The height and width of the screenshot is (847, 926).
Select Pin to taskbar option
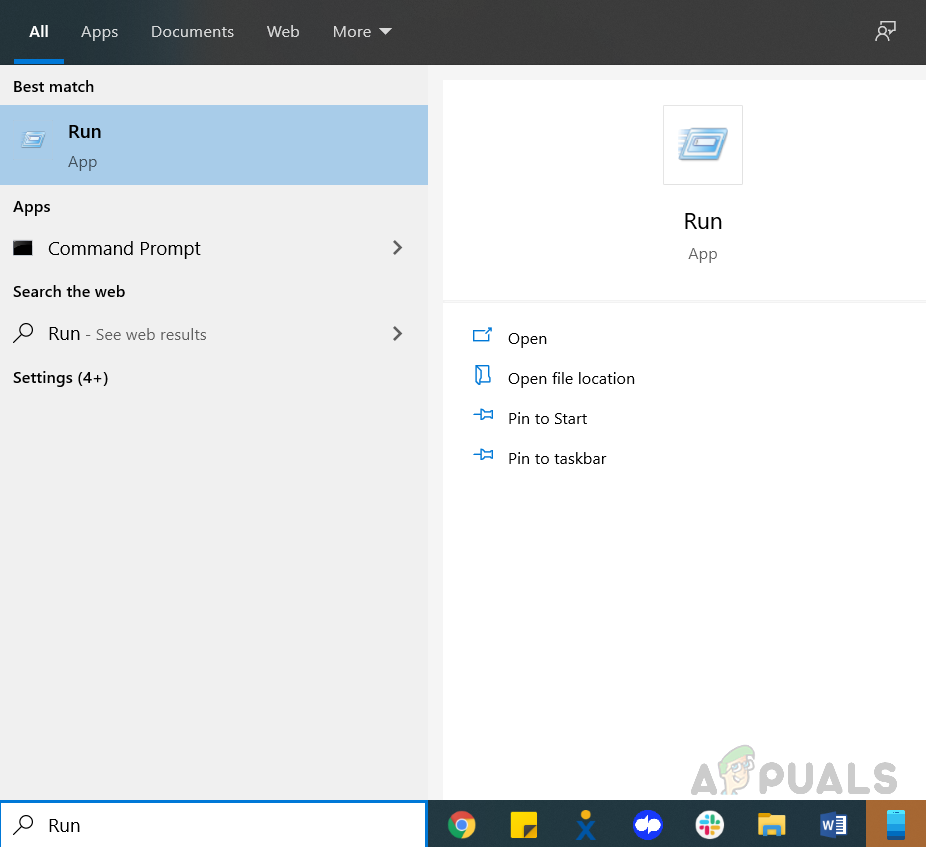click(556, 459)
